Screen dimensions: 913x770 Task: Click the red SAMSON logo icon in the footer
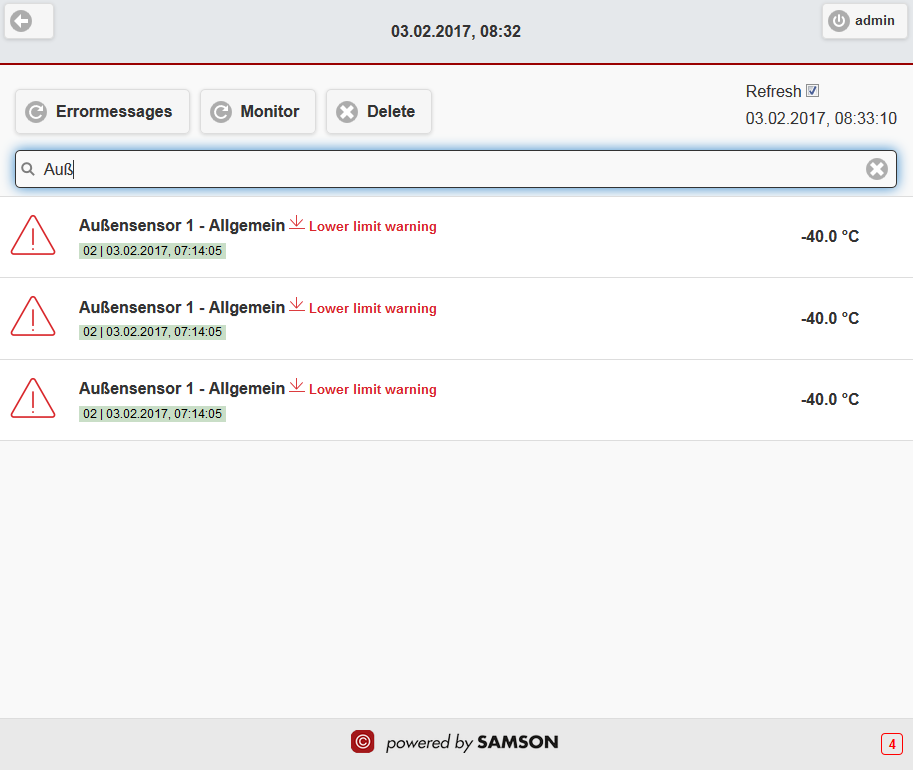[x=362, y=742]
